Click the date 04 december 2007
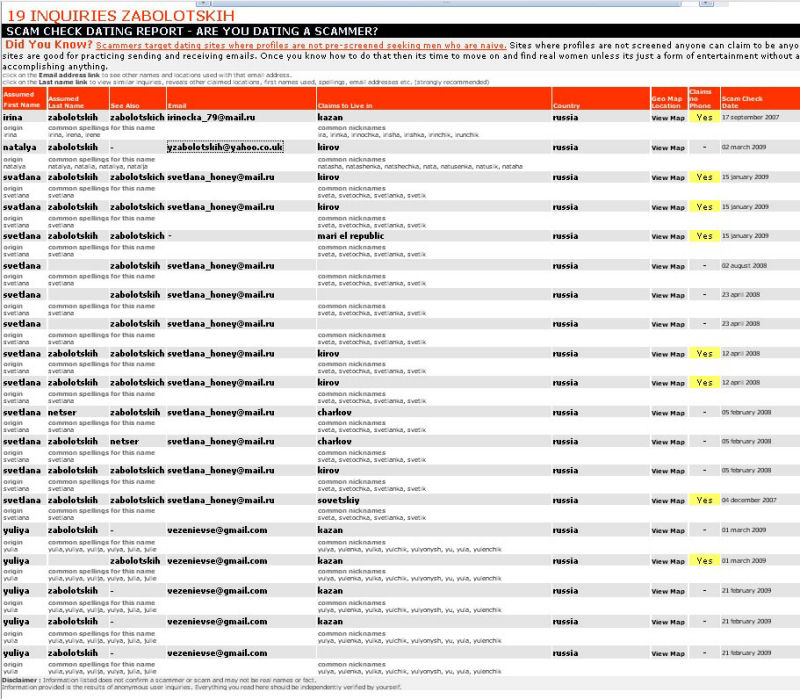 point(748,500)
